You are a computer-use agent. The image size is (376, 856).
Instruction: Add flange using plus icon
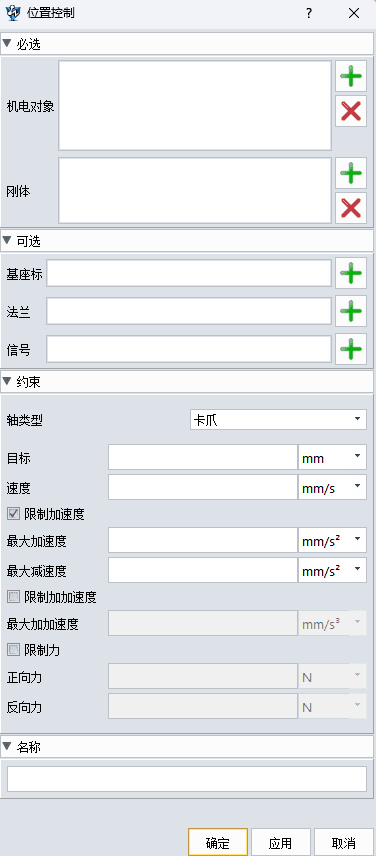coord(350,311)
